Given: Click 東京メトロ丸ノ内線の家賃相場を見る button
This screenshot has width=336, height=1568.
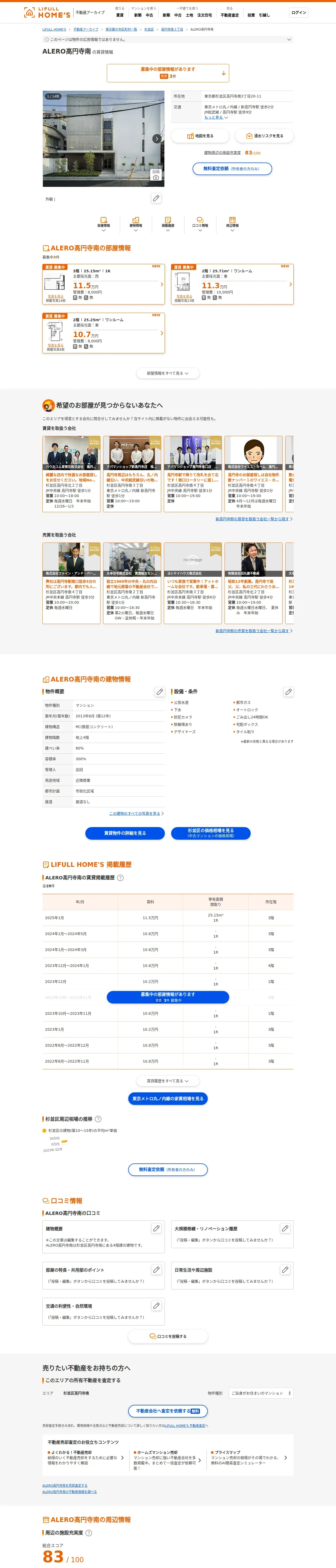Looking at the screenshot, I should click(x=168, y=1099).
